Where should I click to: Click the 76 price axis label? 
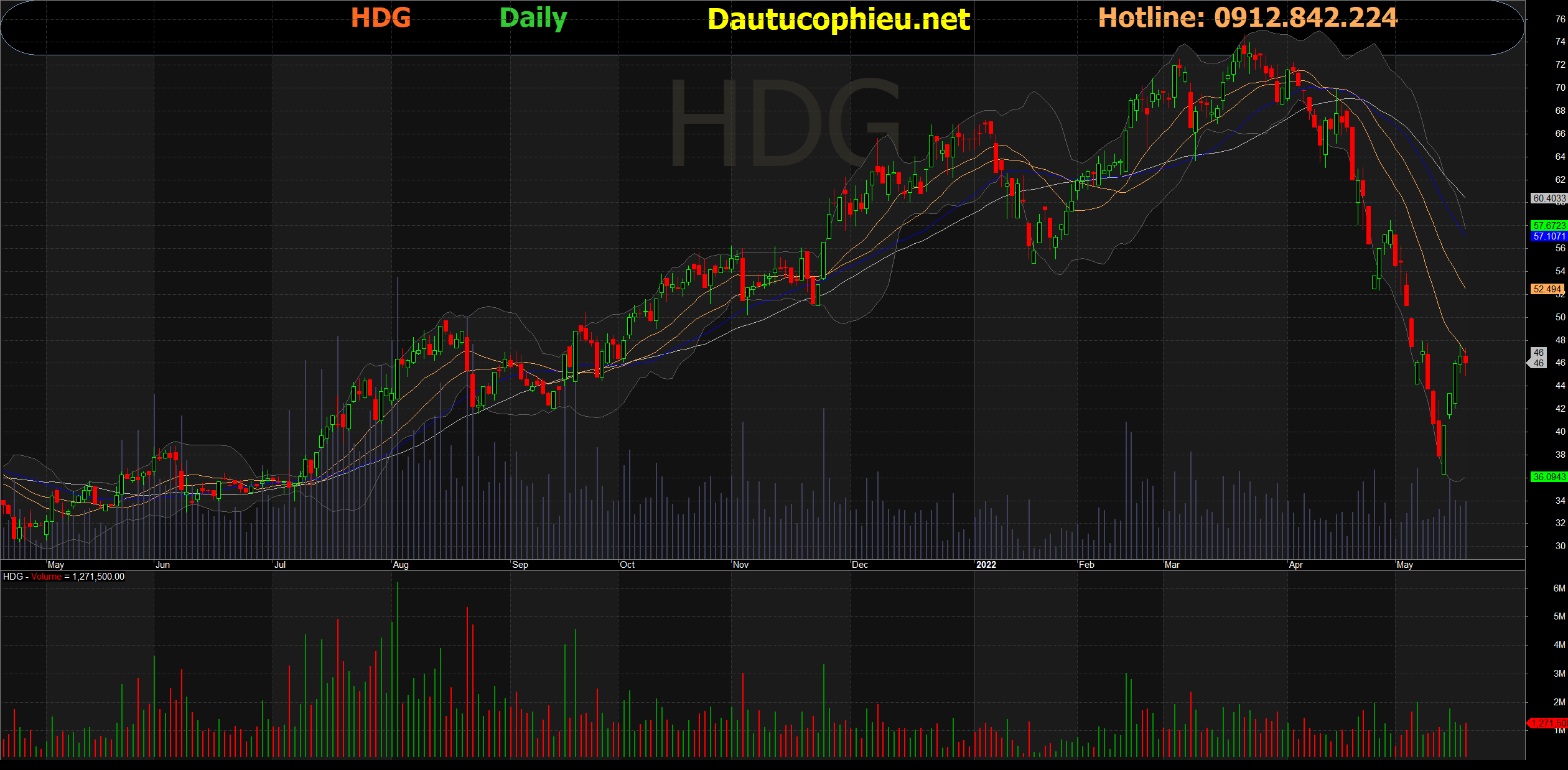(1560, 19)
